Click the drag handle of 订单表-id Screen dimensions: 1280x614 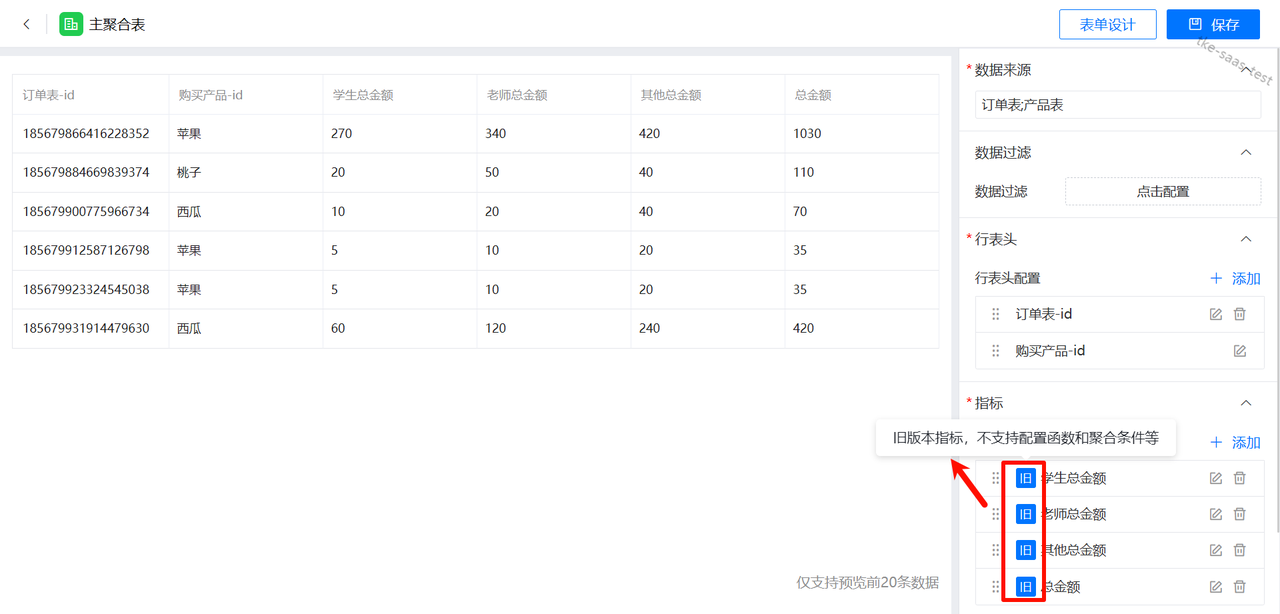pyautogui.click(x=995, y=314)
